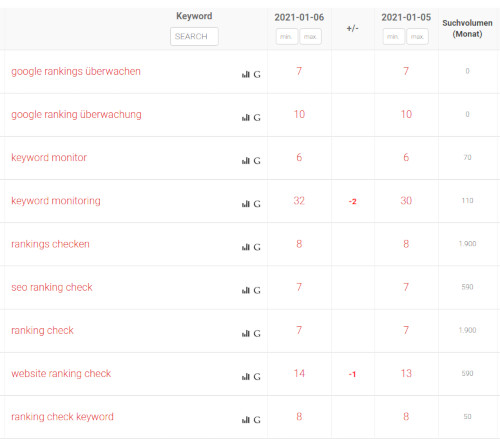Click Google icon for keyword monitor row
The height and width of the screenshot is (439, 500).
coord(257,161)
